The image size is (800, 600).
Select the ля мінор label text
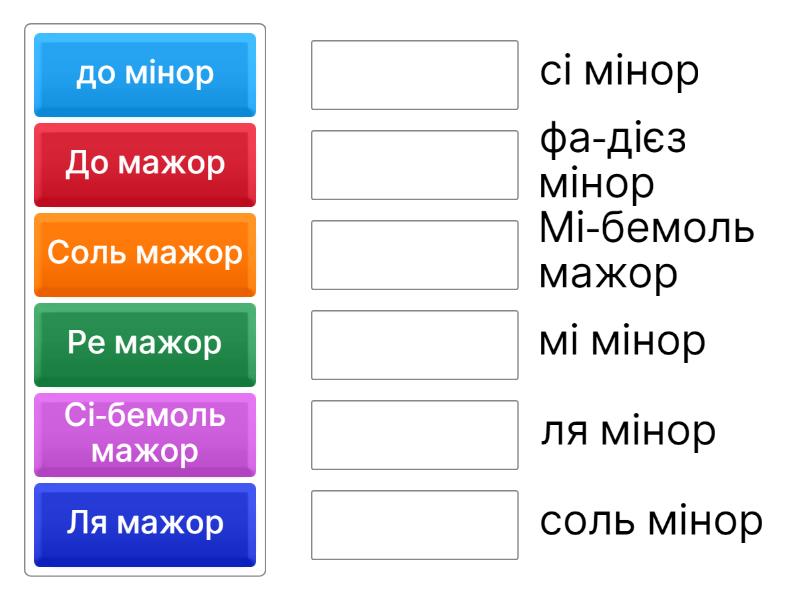point(627,434)
